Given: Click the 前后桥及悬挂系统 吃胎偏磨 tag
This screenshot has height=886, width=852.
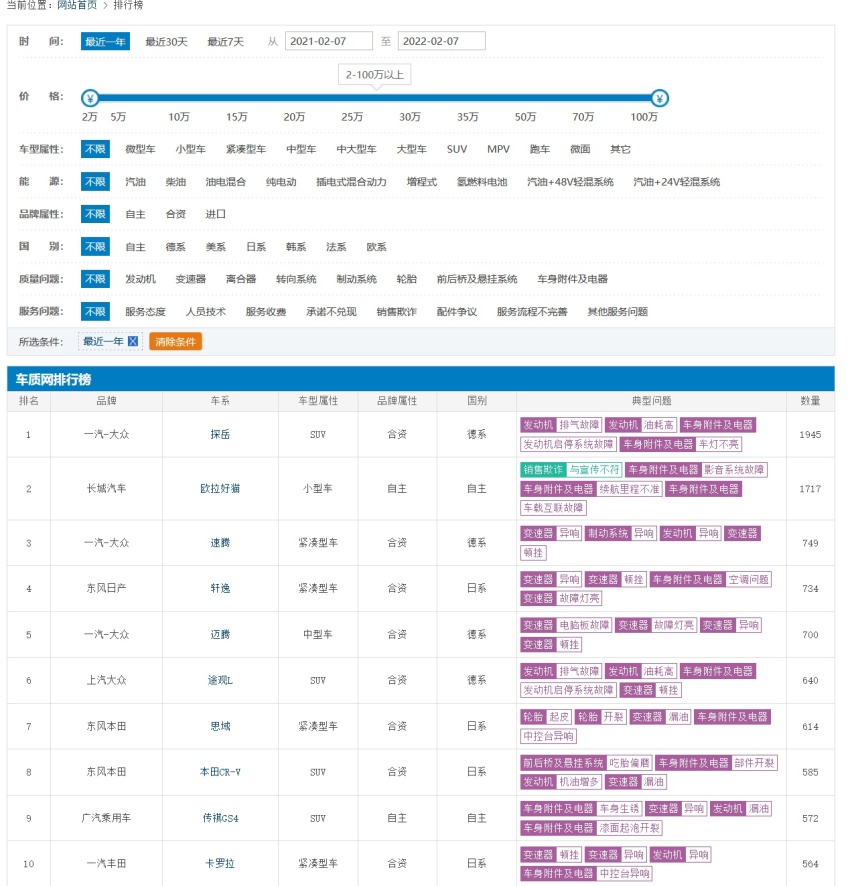Looking at the screenshot, I should 586,763.
